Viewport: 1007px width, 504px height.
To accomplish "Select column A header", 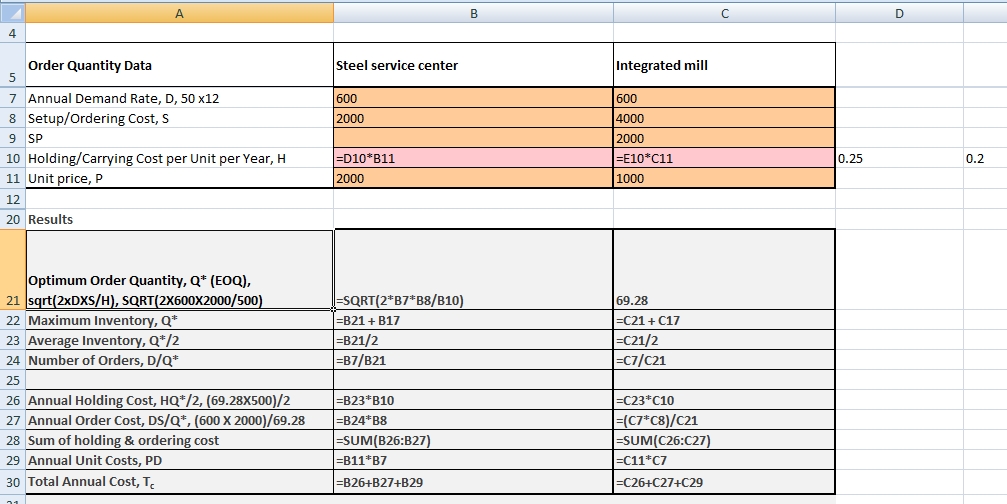I will pos(179,12).
